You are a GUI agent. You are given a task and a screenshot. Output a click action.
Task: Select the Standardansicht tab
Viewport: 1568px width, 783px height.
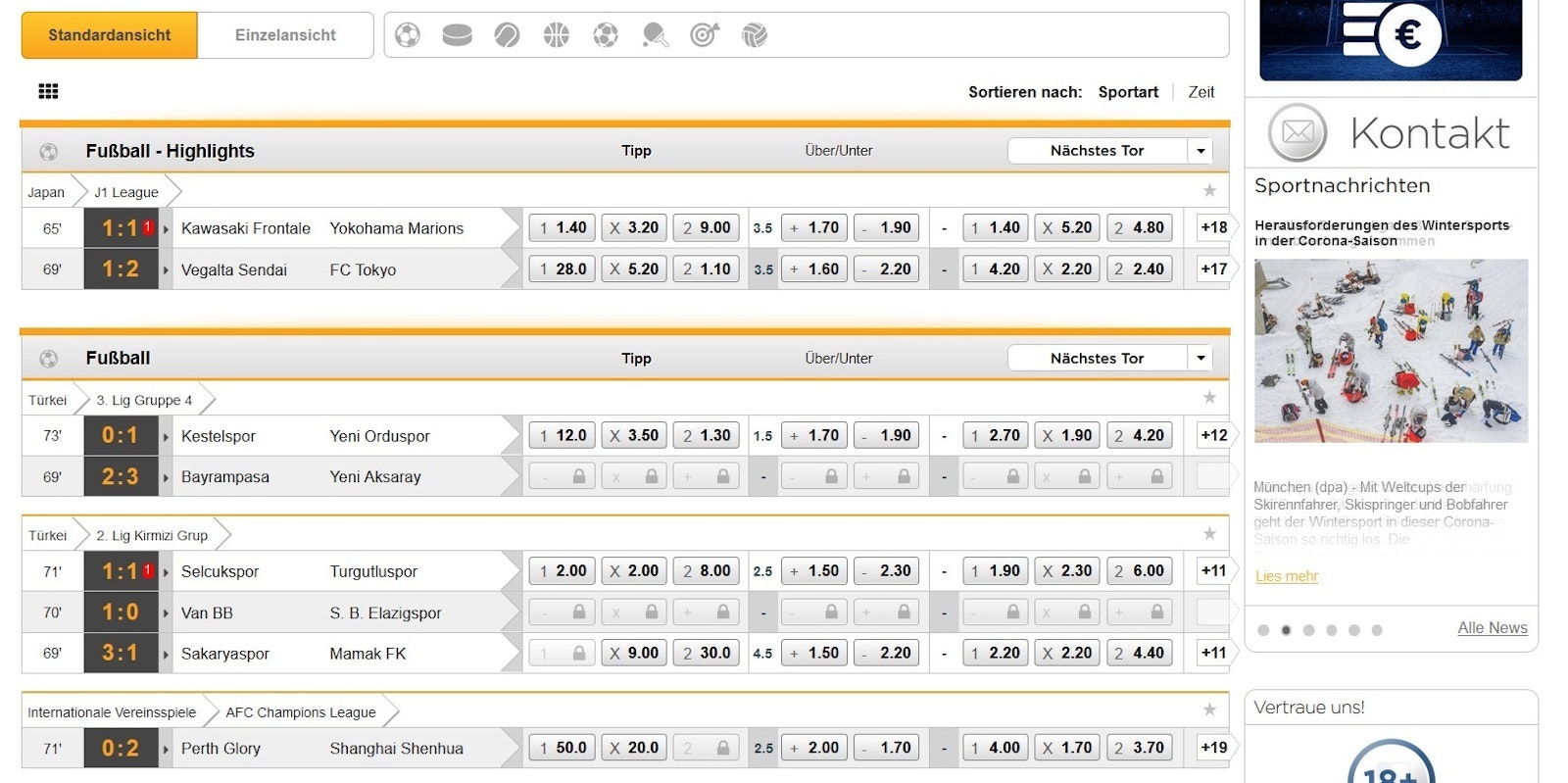click(110, 35)
